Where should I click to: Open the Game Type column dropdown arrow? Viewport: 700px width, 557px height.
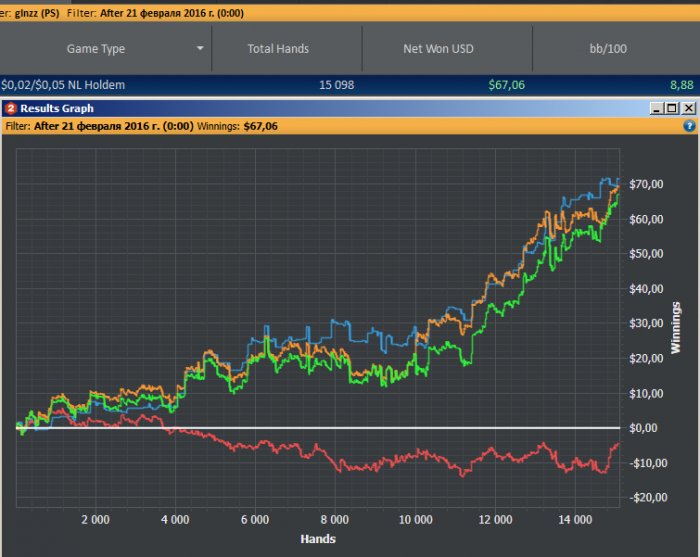(200, 48)
